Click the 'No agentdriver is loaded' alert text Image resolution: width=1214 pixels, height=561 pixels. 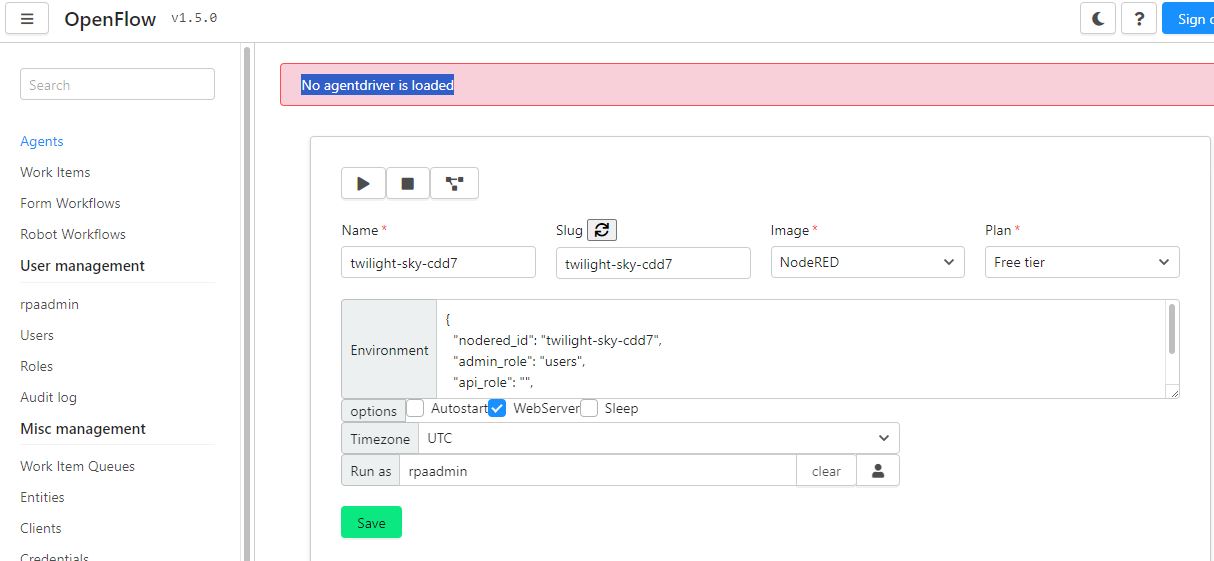378,85
